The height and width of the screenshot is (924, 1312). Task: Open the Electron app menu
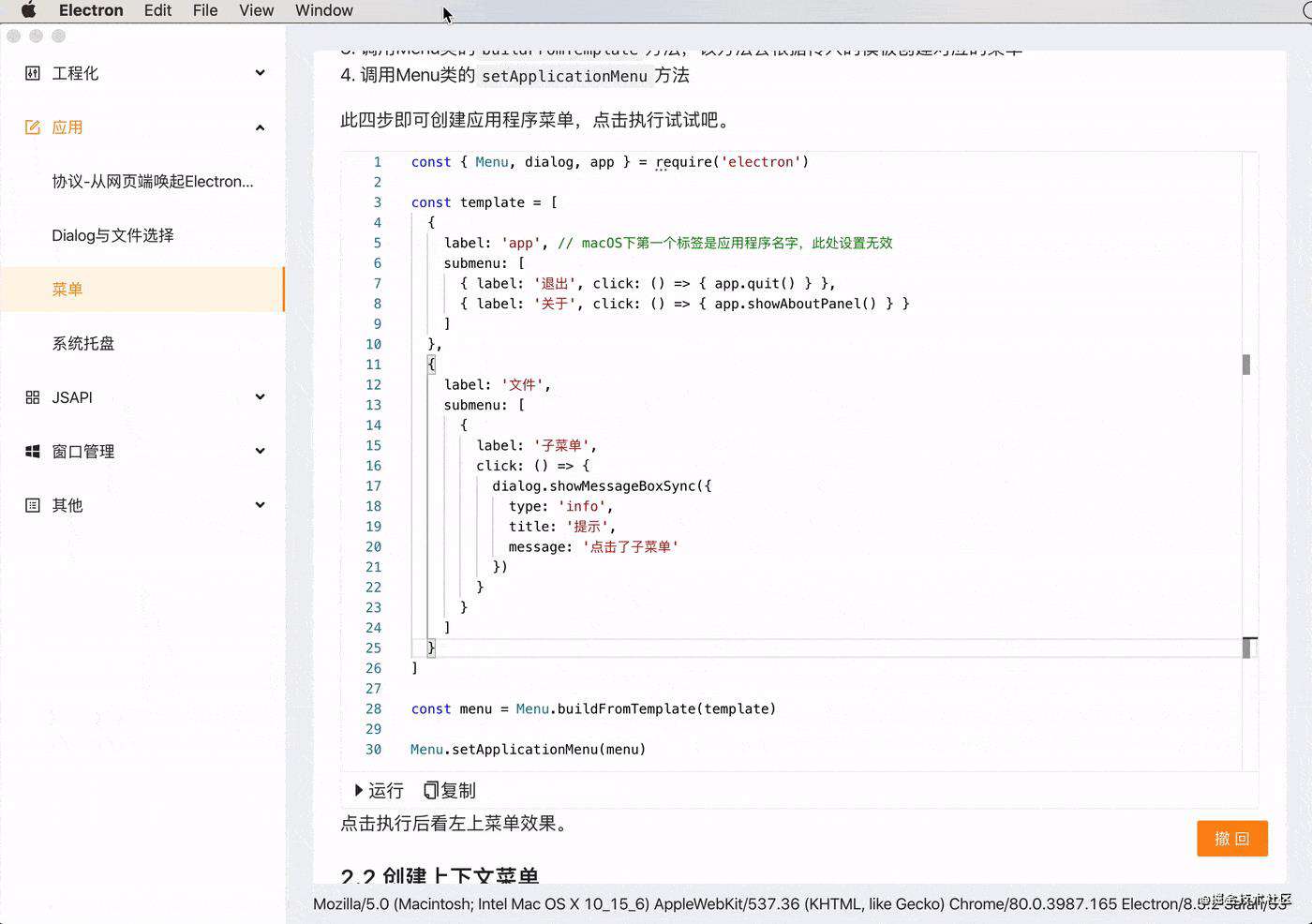click(91, 10)
